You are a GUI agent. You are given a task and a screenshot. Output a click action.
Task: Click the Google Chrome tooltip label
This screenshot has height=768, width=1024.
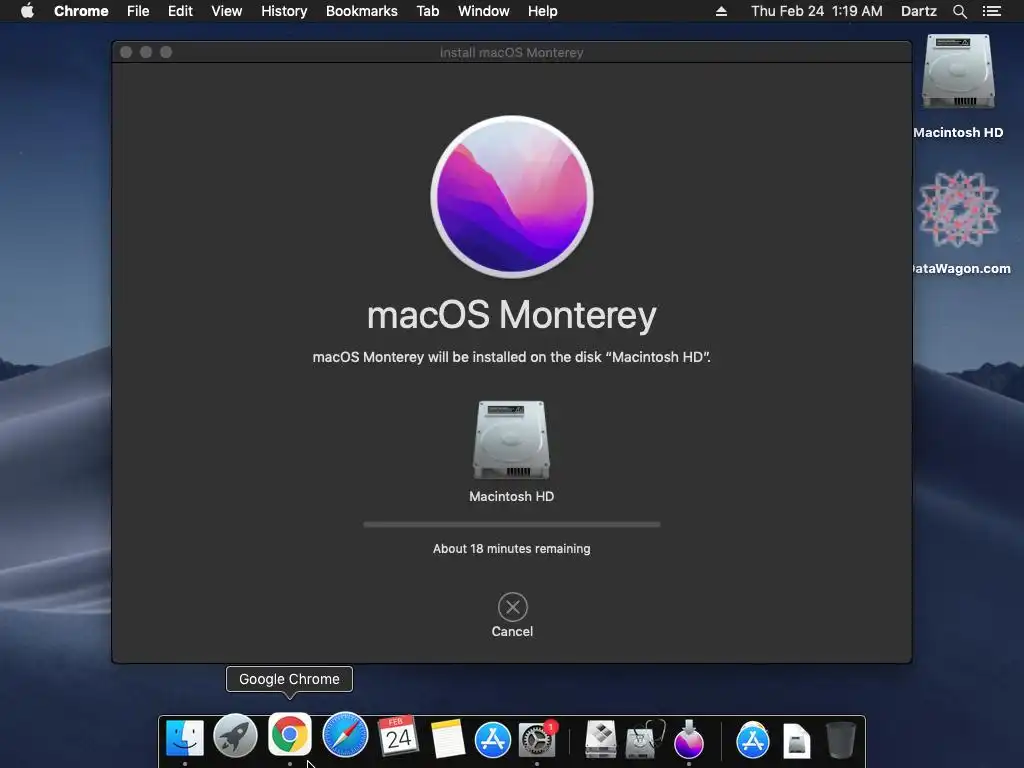pyautogui.click(x=289, y=679)
